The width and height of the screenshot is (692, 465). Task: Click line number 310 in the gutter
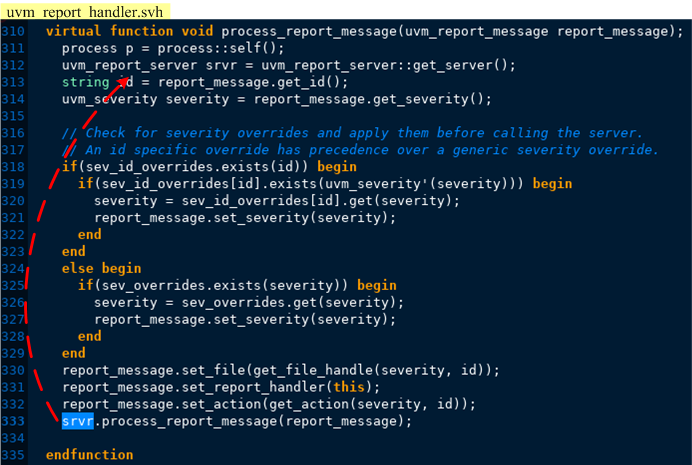click(x=13, y=31)
